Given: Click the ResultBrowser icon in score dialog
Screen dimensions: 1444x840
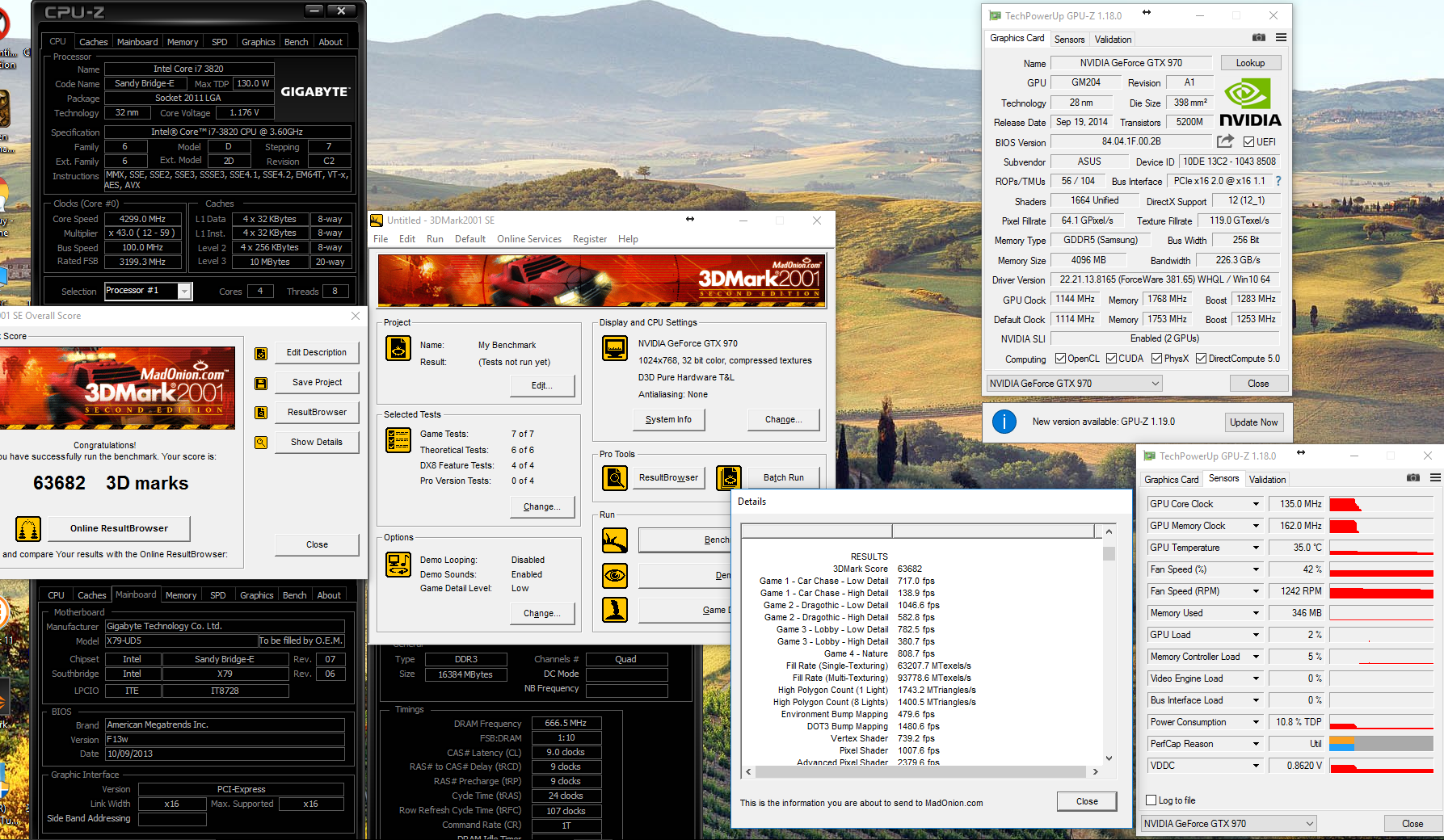Looking at the screenshot, I should tap(261, 413).
